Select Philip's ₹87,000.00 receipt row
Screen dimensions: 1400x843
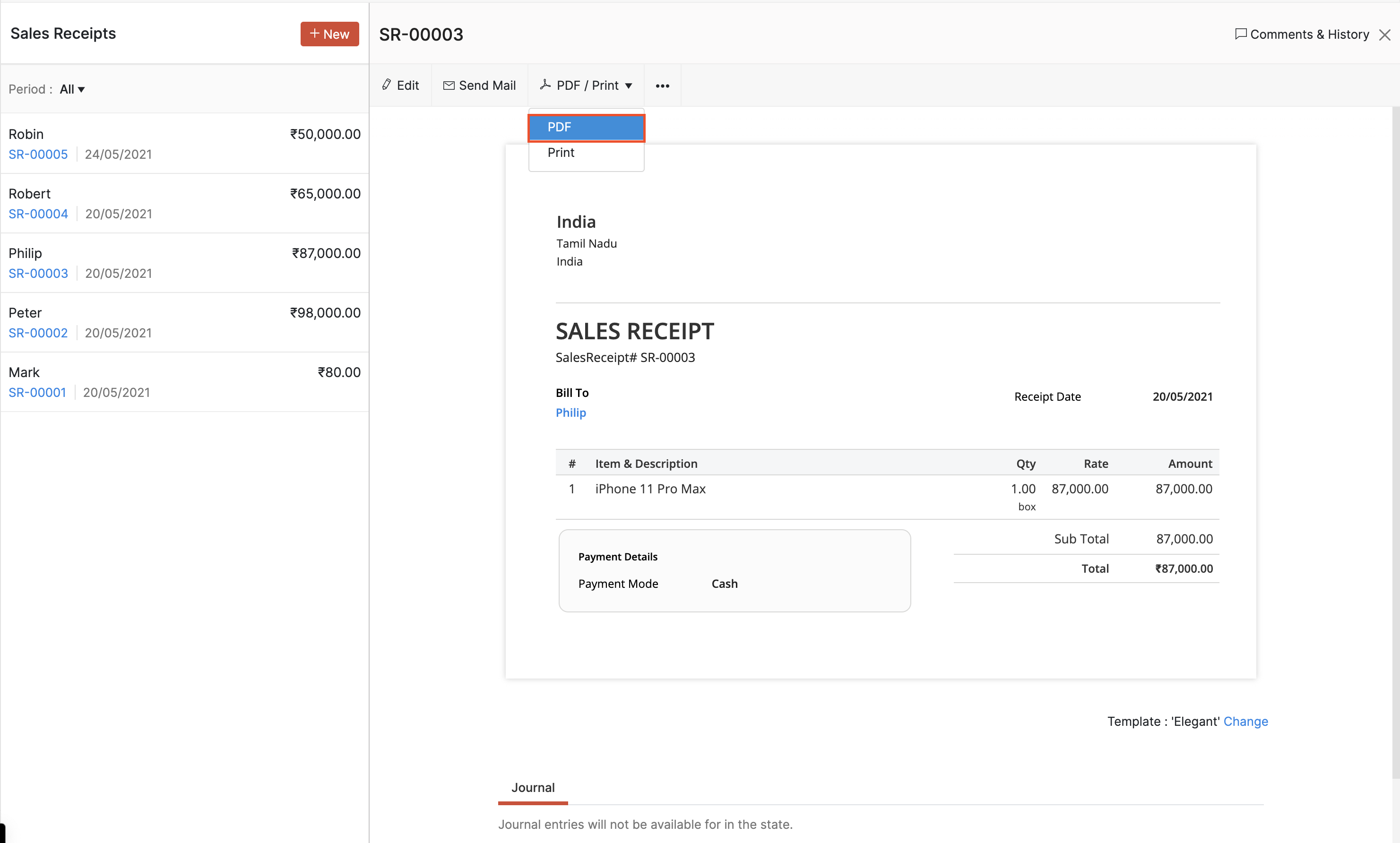[184, 262]
